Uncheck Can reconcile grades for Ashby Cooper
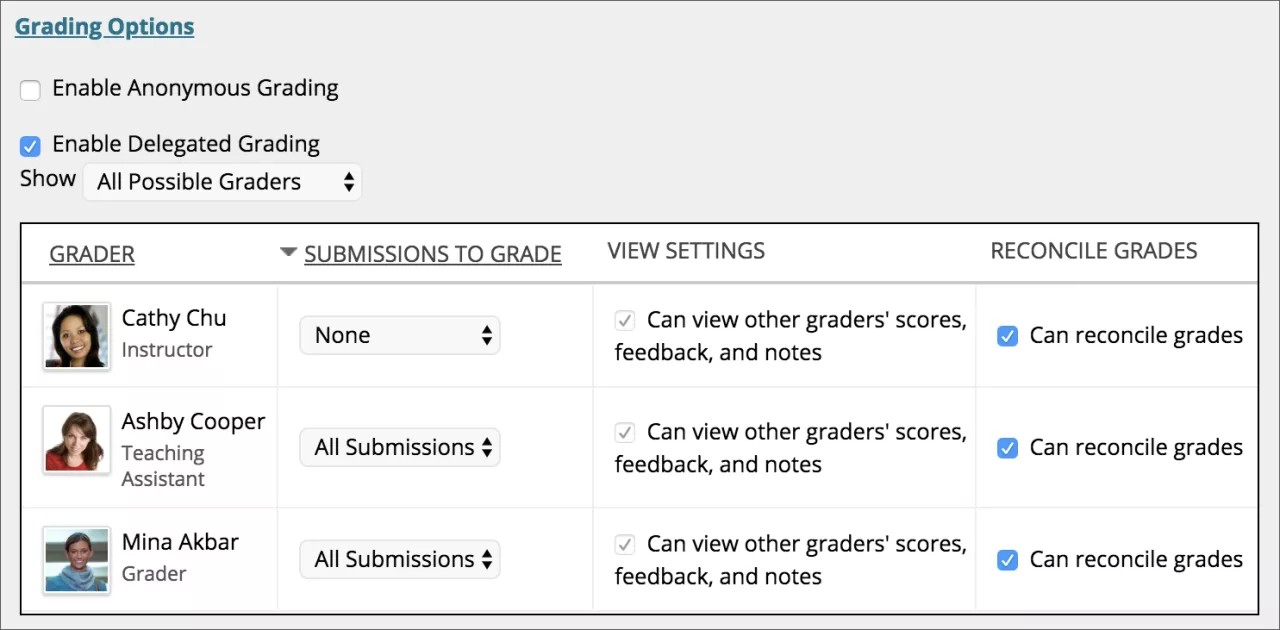Screen dimensions: 1280x630 pyautogui.click(x=1007, y=449)
